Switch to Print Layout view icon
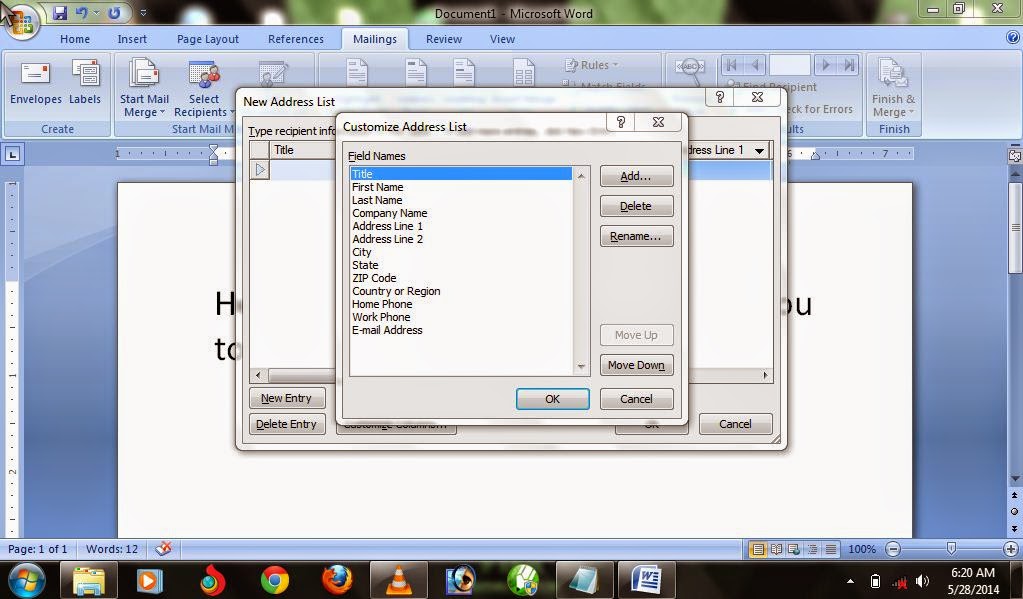 (757, 549)
